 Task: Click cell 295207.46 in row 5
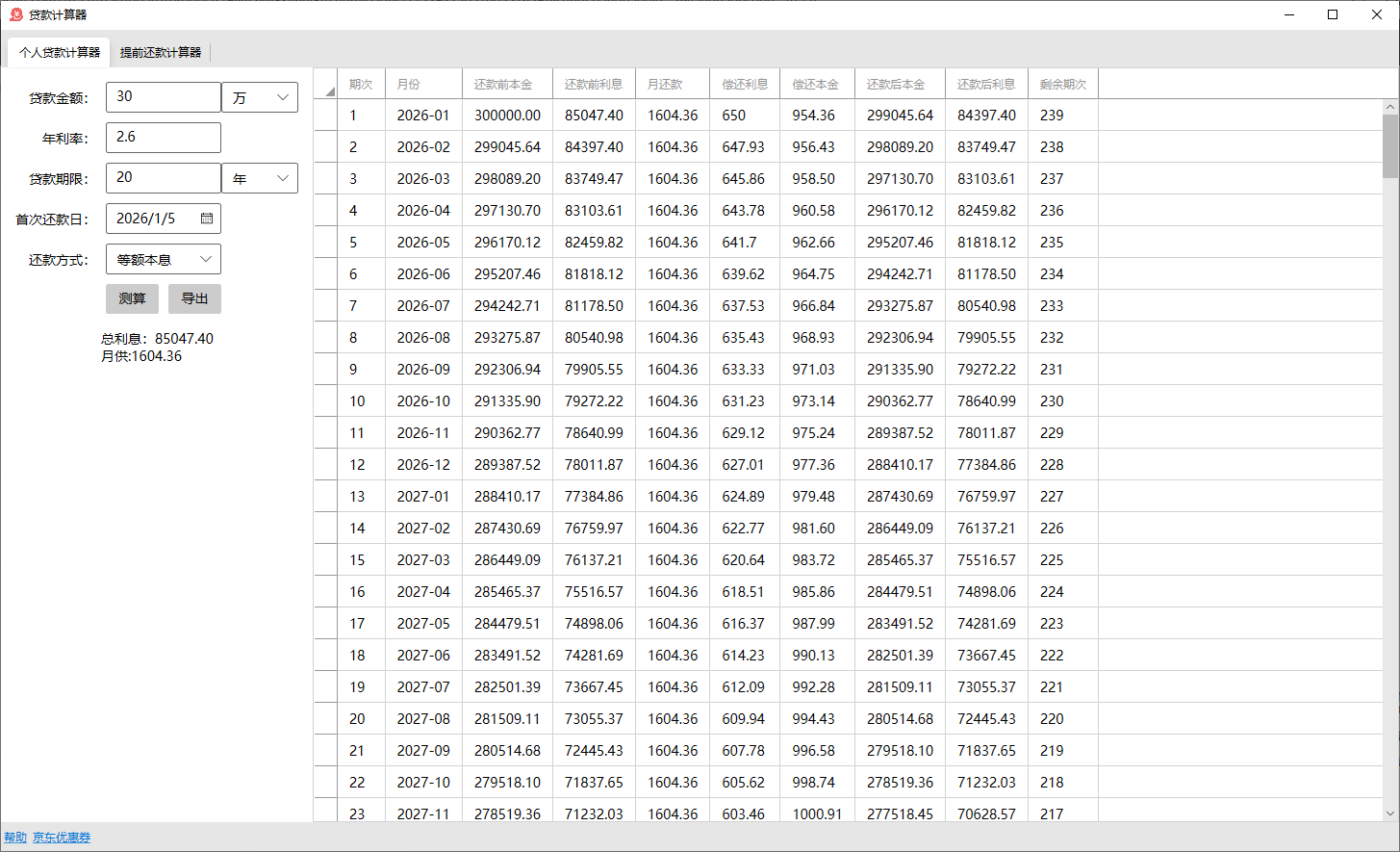pos(900,242)
